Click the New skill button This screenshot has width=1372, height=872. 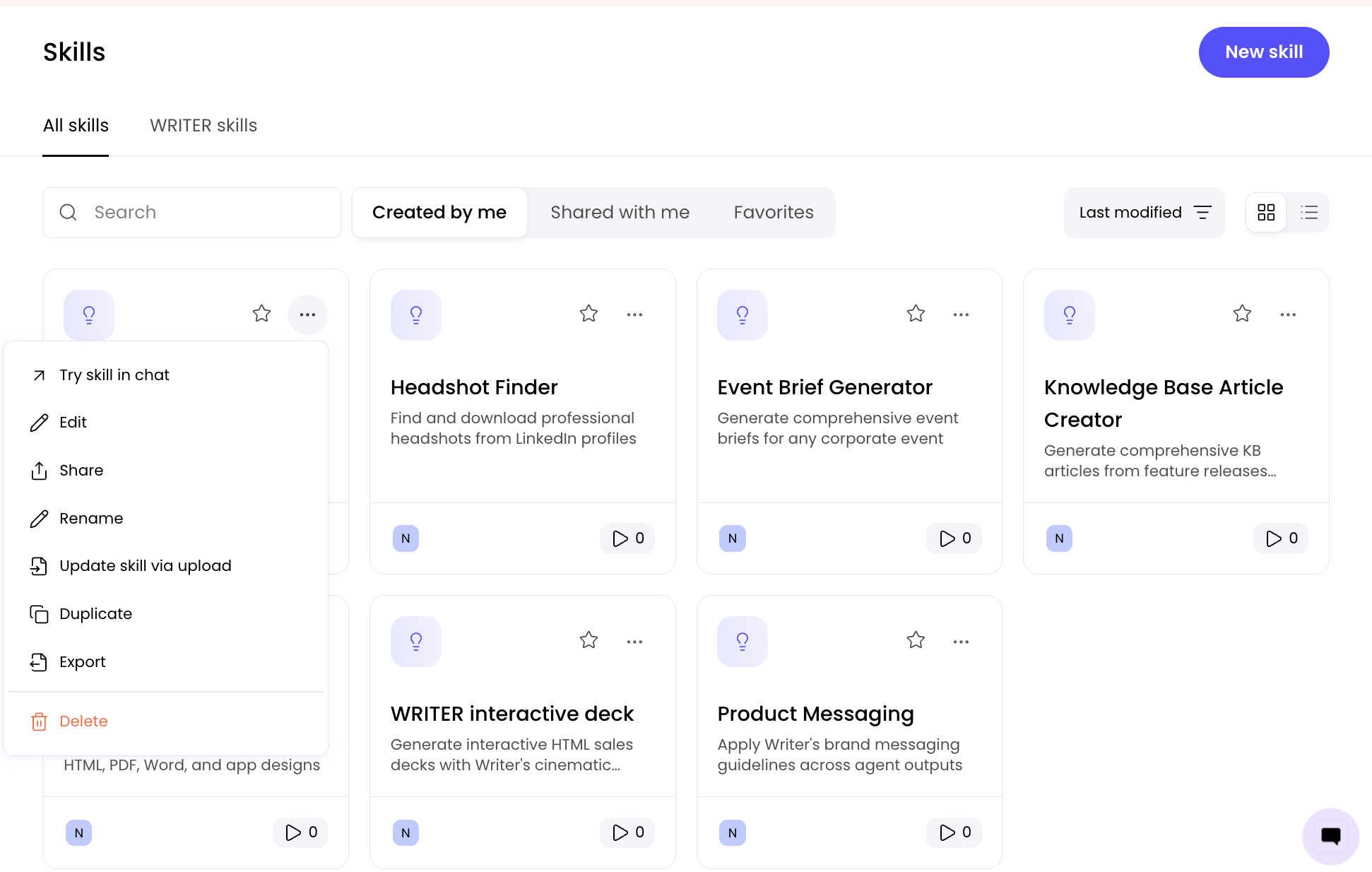click(x=1264, y=52)
